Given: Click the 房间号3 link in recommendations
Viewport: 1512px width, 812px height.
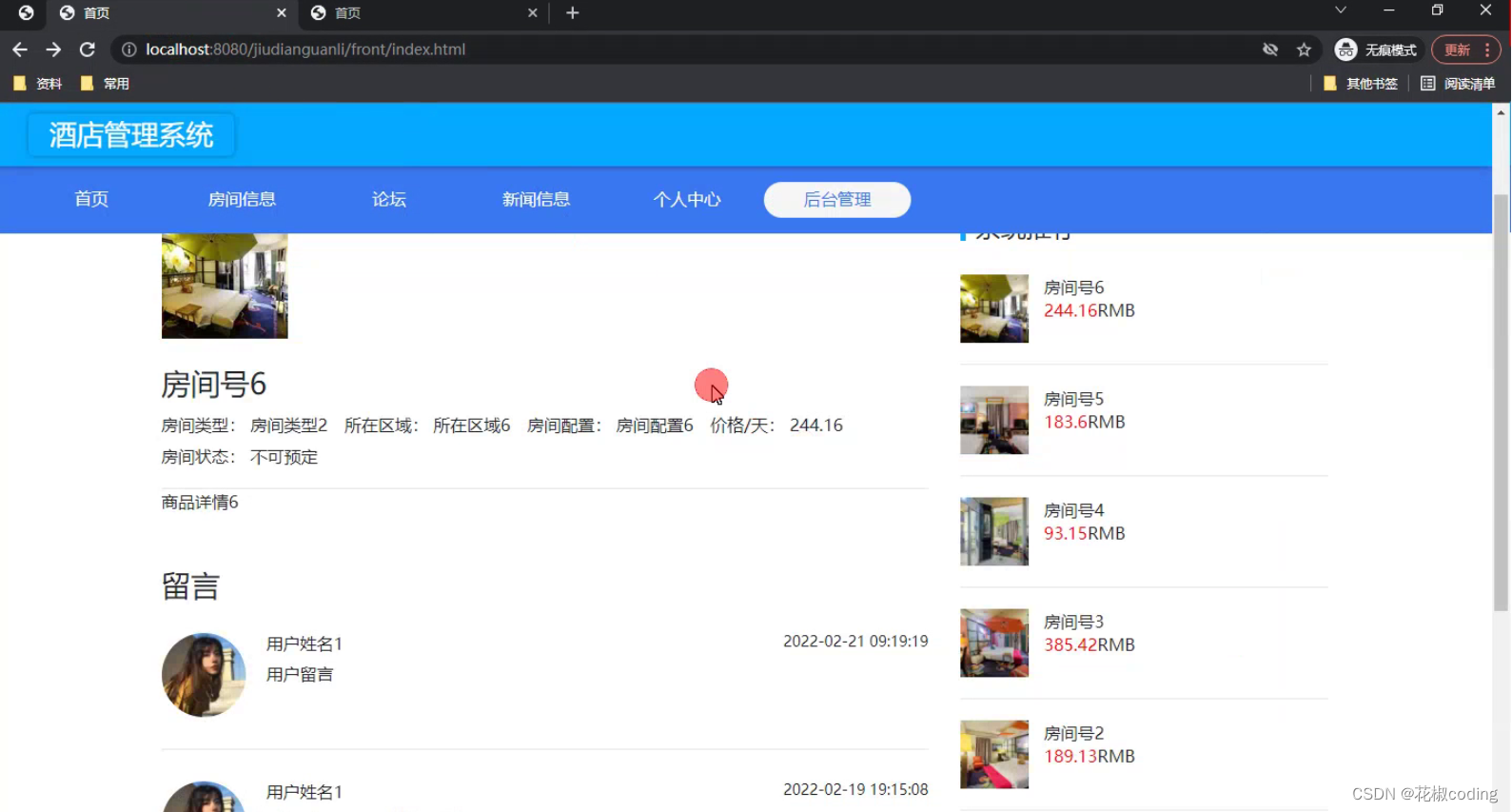Looking at the screenshot, I should [x=1073, y=622].
